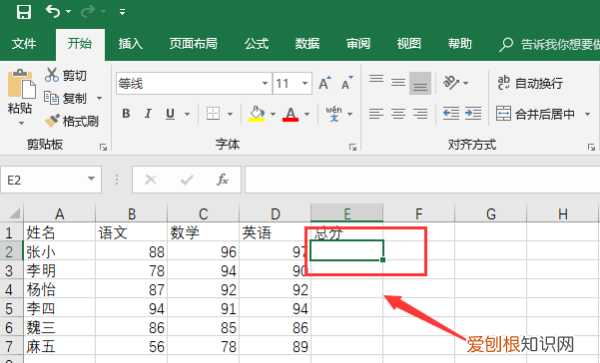This screenshot has height=363, width=600.
Task: Switch to the 开始 ribbon tab
Action: pyautogui.click(x=80, y=44)
